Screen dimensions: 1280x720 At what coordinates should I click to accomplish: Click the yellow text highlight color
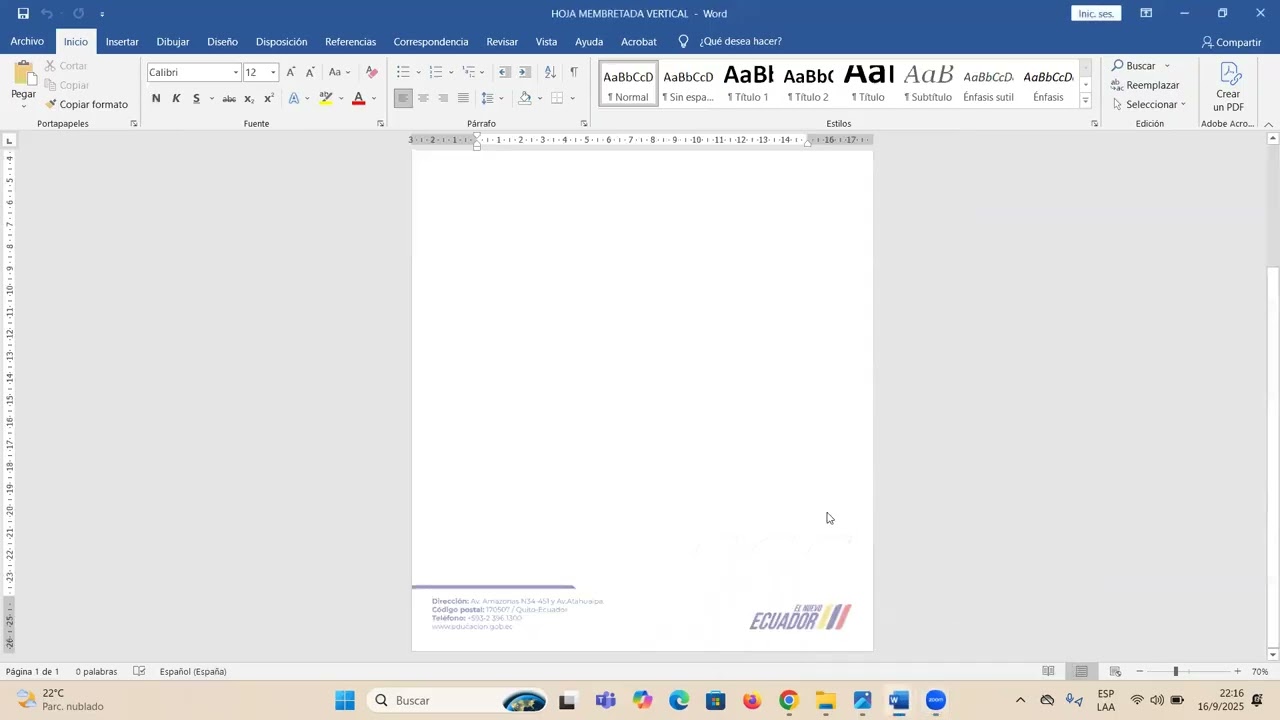click(325, 98)
